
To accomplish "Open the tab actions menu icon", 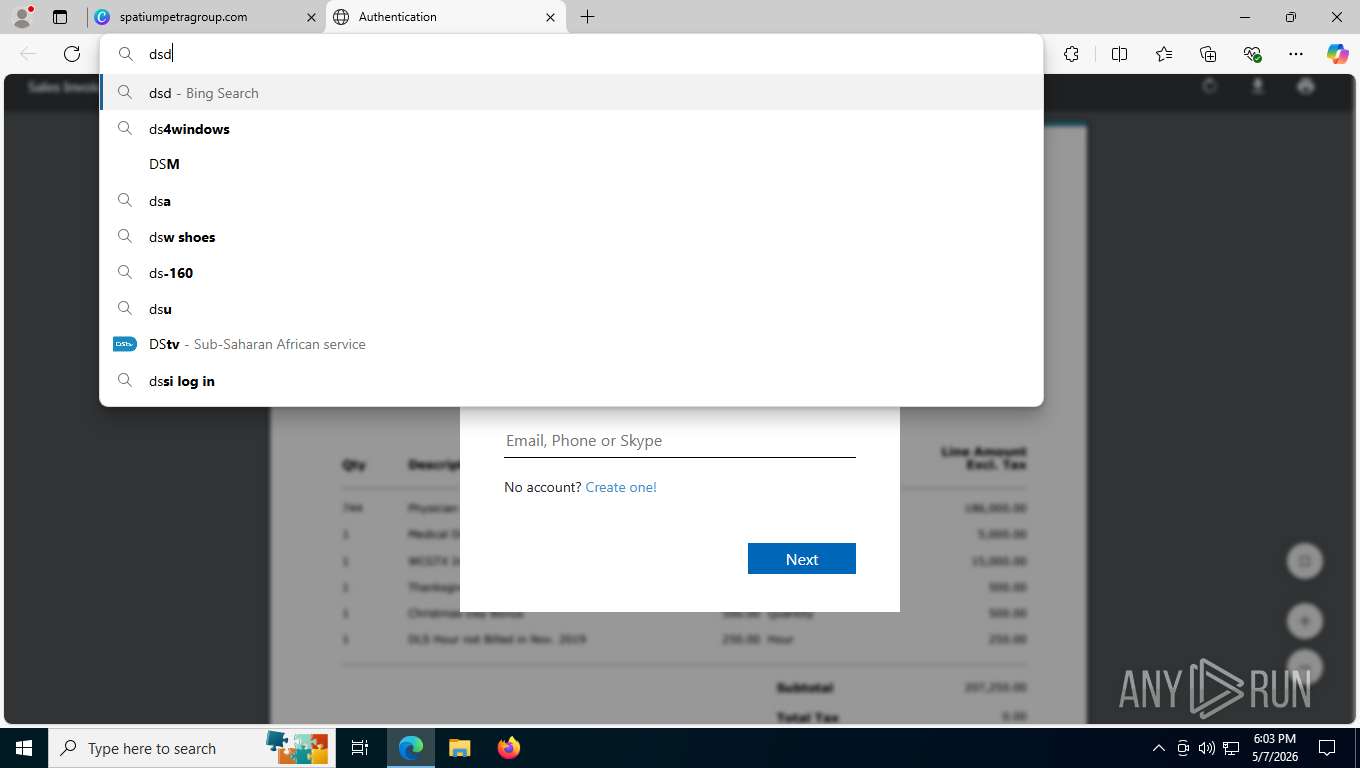I will (60, 17).
